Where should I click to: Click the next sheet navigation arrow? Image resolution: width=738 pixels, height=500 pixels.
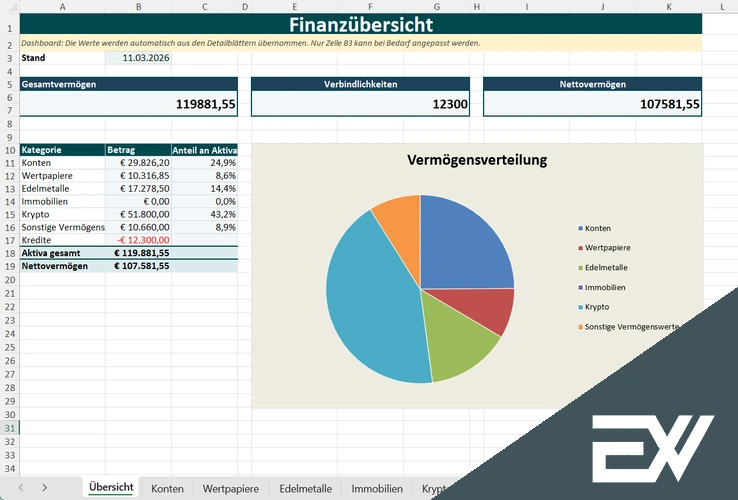(x=46, y=487)
